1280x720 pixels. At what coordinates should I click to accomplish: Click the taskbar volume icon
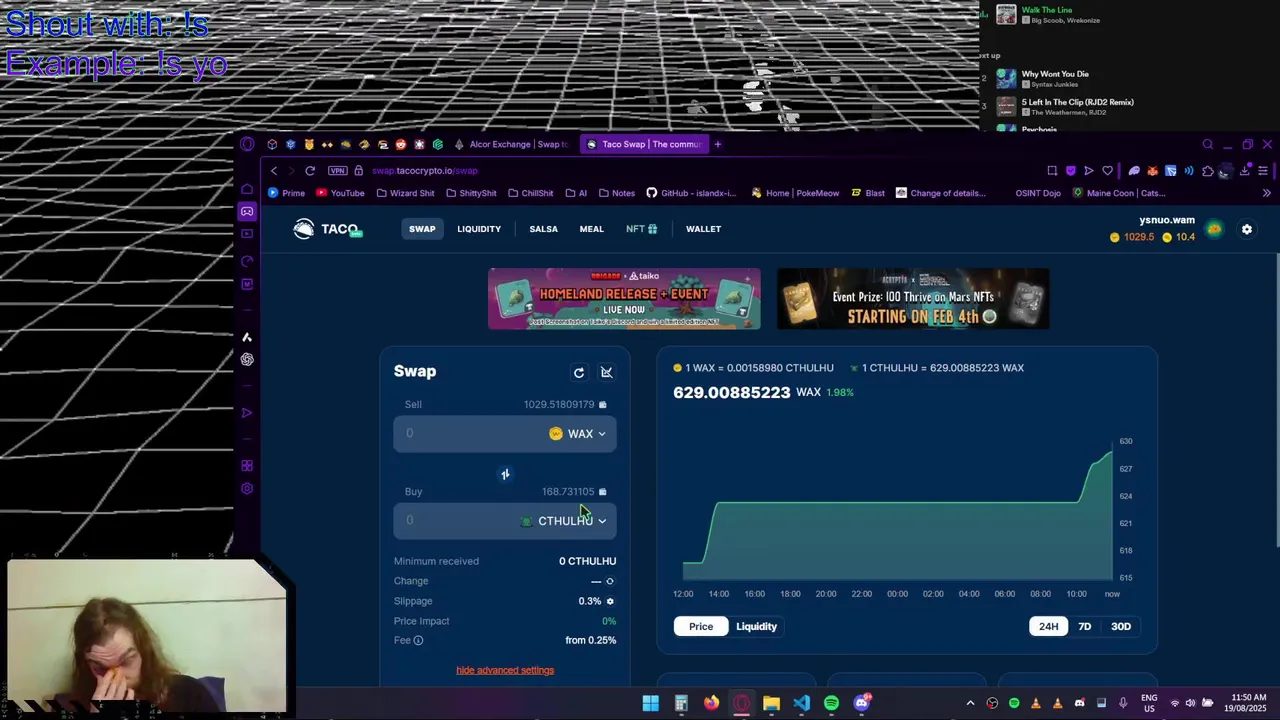coord(1190,703)
